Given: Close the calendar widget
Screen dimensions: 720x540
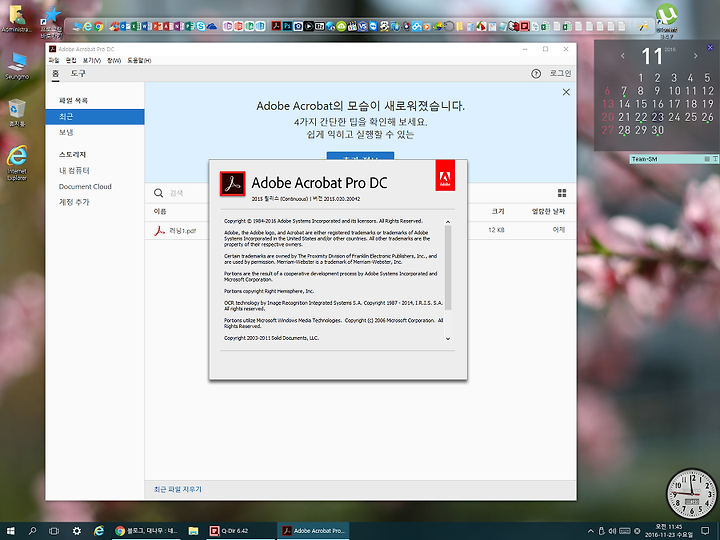Looking at the screenshot, I should 710,47.
